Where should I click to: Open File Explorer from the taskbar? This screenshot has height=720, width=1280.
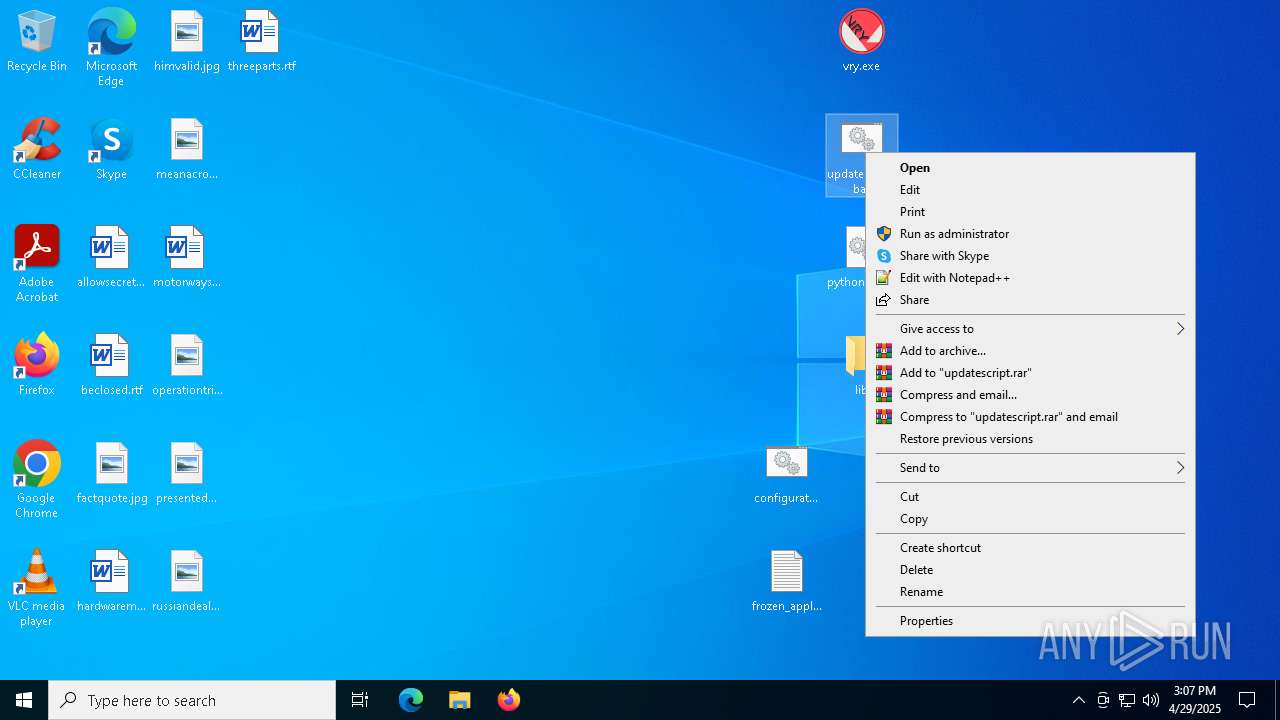click(459, 700)
